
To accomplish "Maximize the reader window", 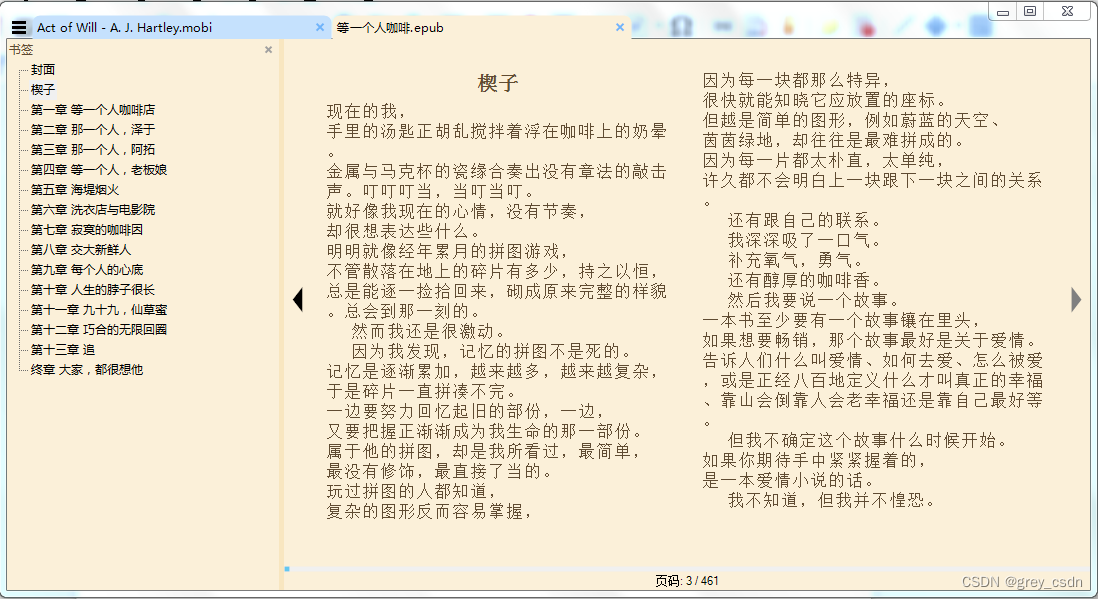I will (1030, 11).
